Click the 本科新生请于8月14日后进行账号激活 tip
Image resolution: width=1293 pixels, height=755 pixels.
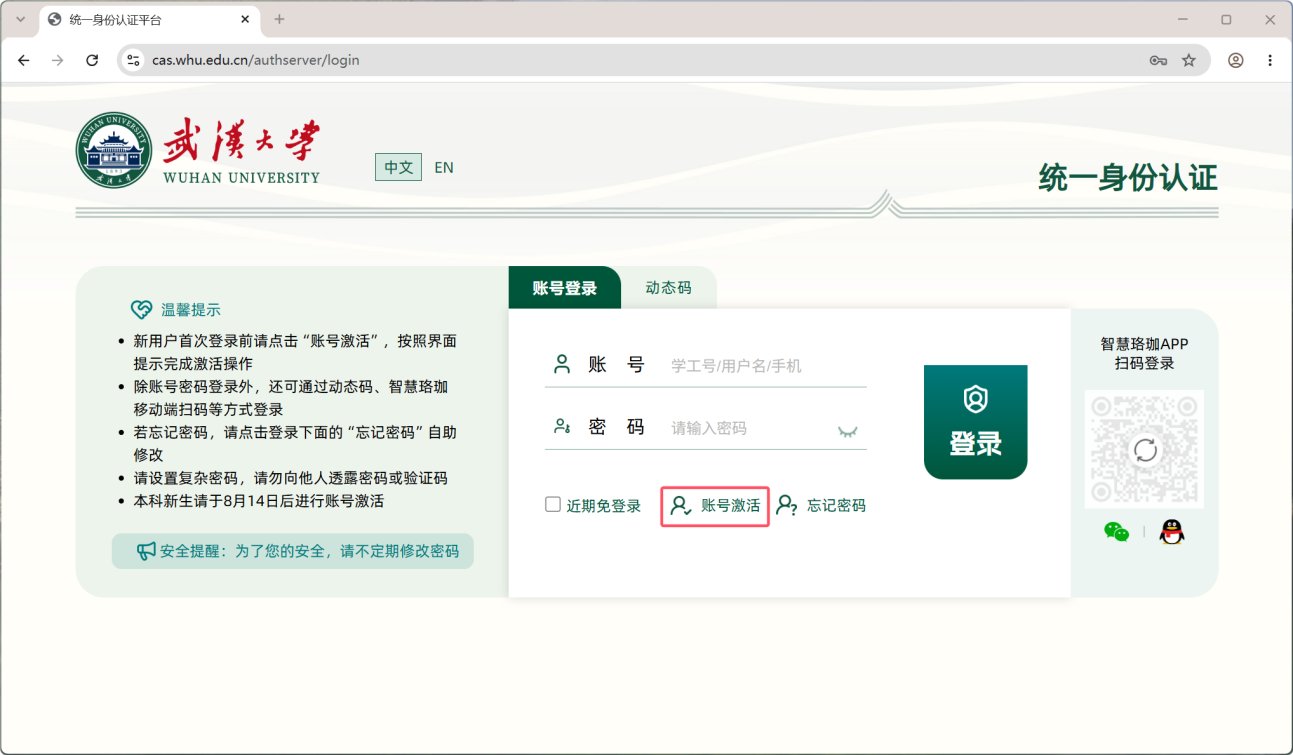[259, 501]
